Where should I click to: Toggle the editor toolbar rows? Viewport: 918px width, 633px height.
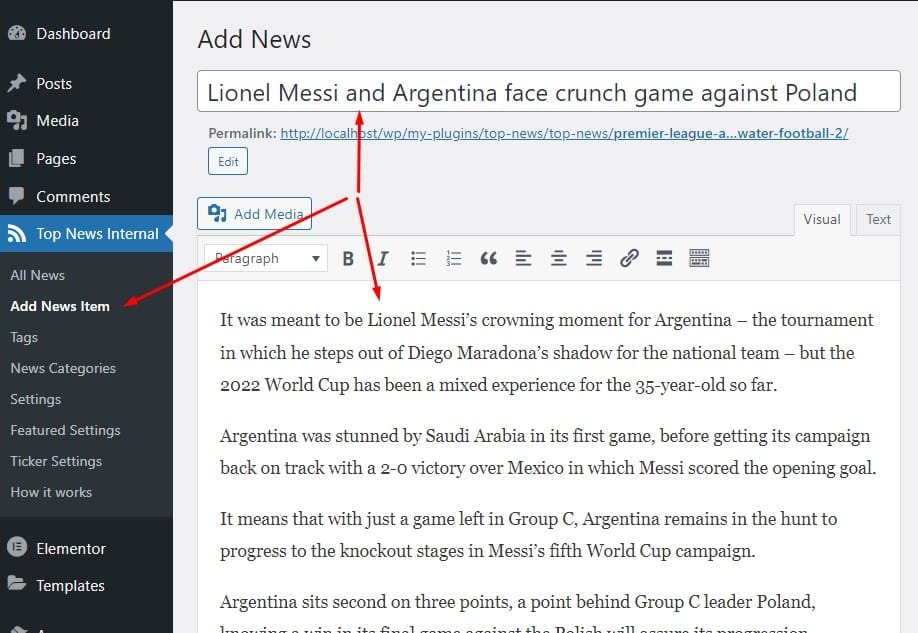(699, 259)
